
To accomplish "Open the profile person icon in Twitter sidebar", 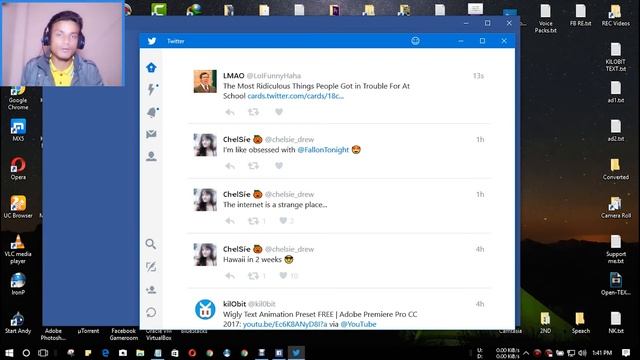I will (151, 156).
